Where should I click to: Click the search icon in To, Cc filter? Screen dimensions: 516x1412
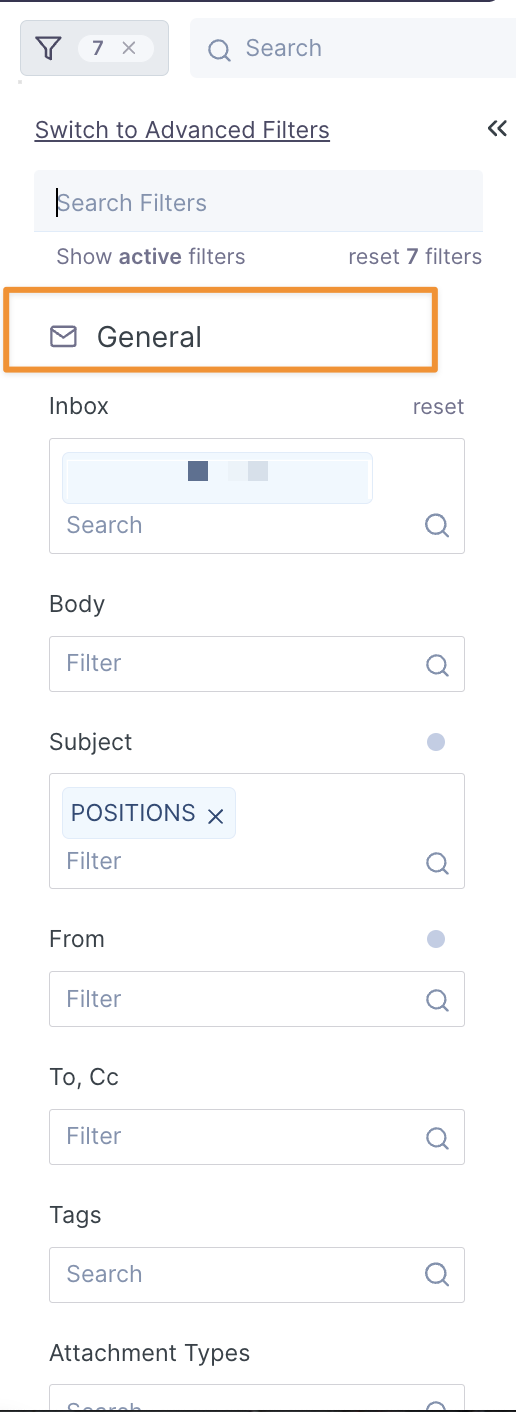437,1137
